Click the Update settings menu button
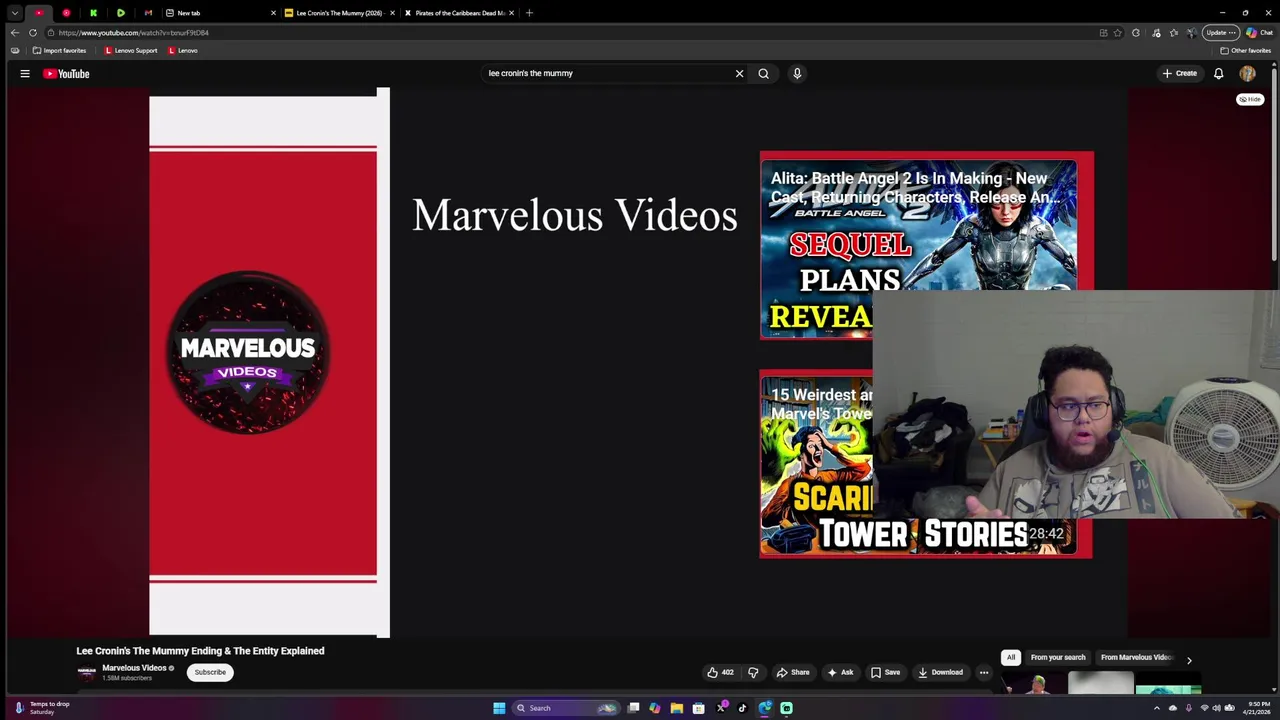1280x720 pixels. 1221,32
